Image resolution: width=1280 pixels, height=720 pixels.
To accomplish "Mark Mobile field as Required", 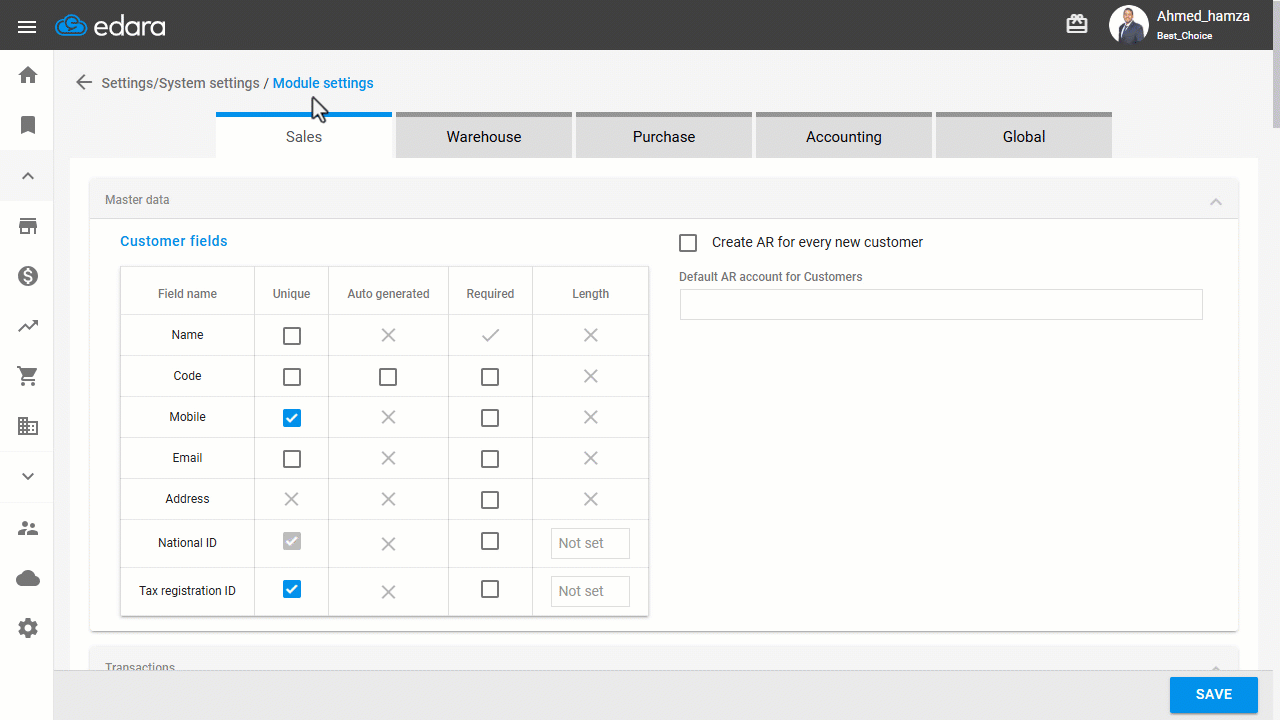I will tap(490, 418).
